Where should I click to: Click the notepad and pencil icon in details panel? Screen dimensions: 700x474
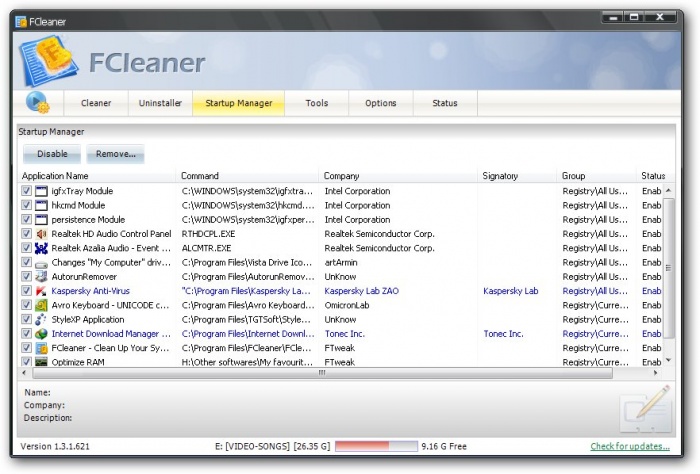646,410
